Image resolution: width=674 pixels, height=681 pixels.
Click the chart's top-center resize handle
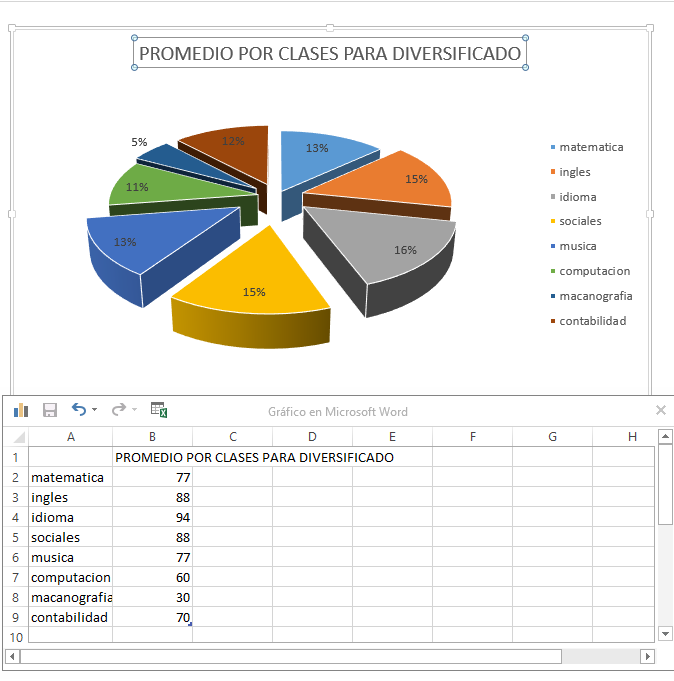330,28
